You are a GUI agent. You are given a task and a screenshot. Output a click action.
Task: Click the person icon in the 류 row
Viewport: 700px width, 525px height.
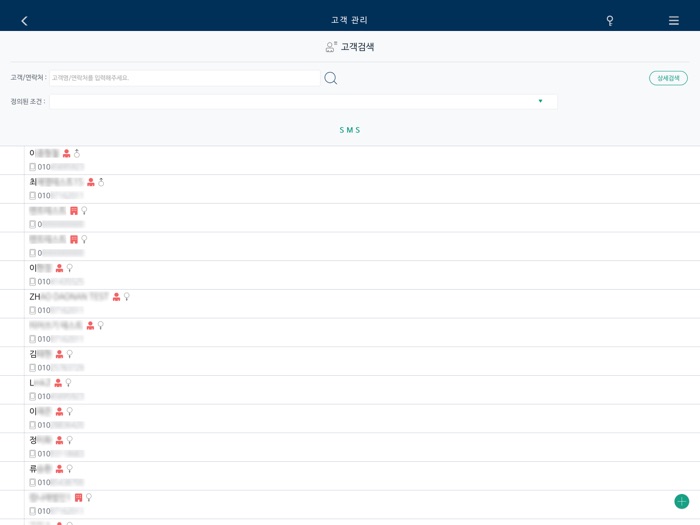click(59, 469)
